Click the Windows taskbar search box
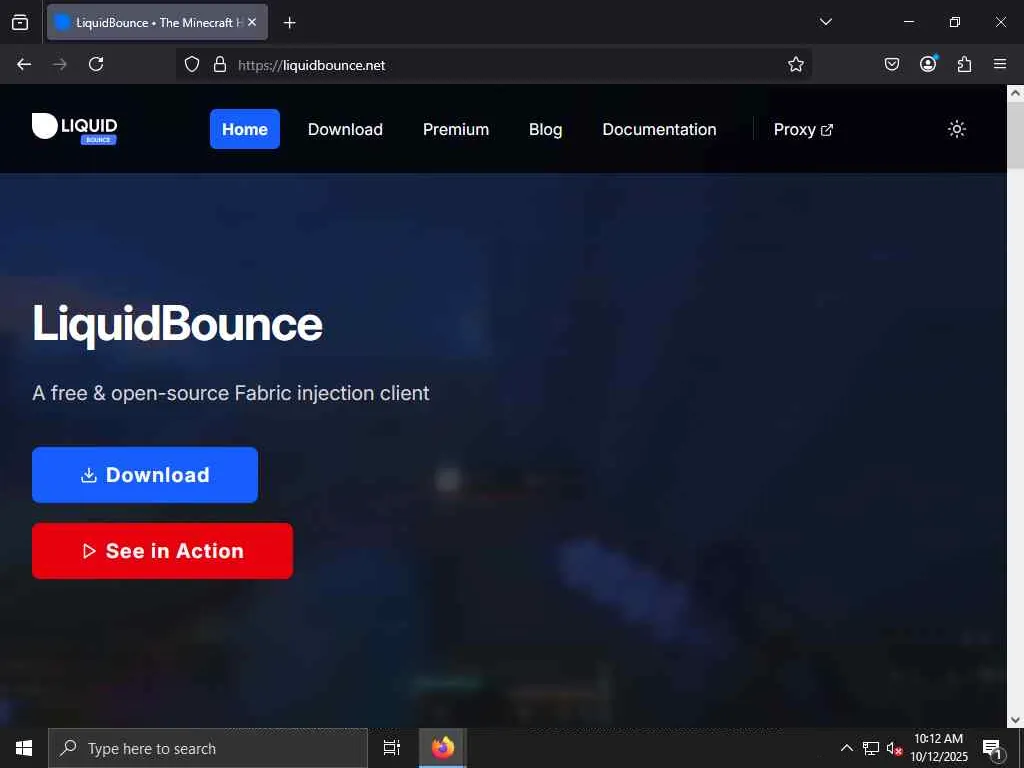This screenshot has height=768, width=1024. (x=208, y=748)
